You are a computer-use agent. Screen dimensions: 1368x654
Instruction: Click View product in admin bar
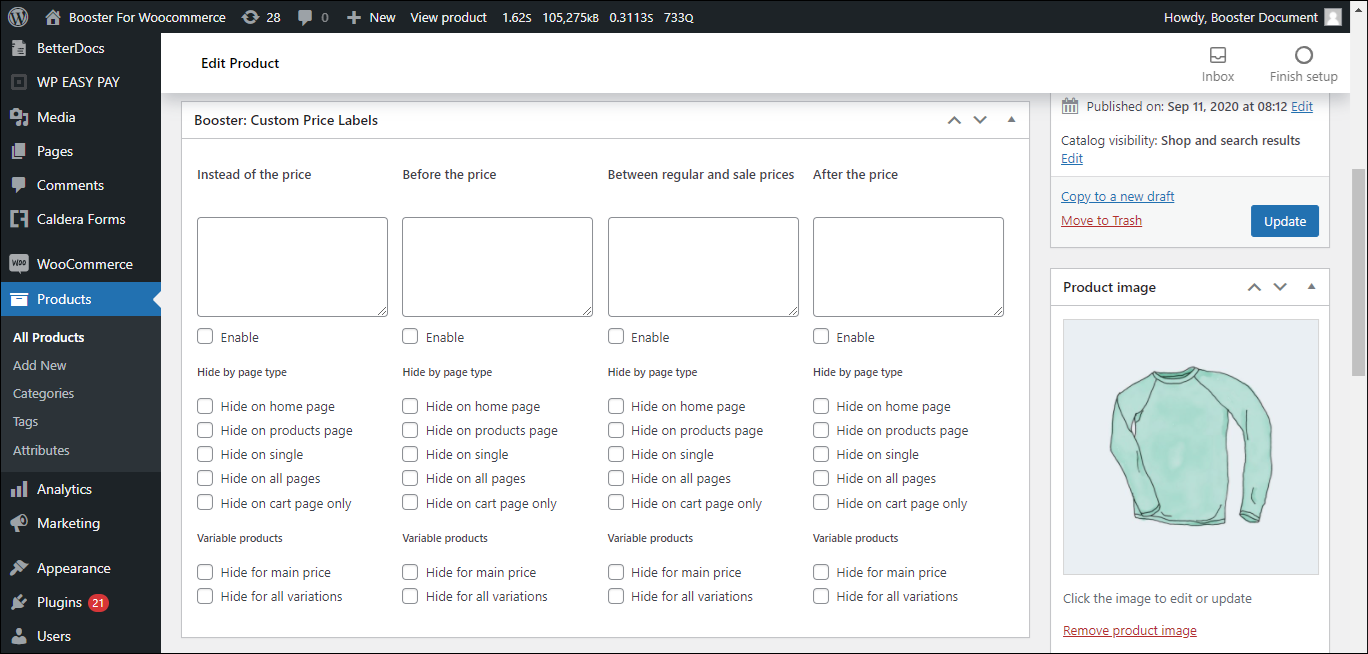(449, 17)
